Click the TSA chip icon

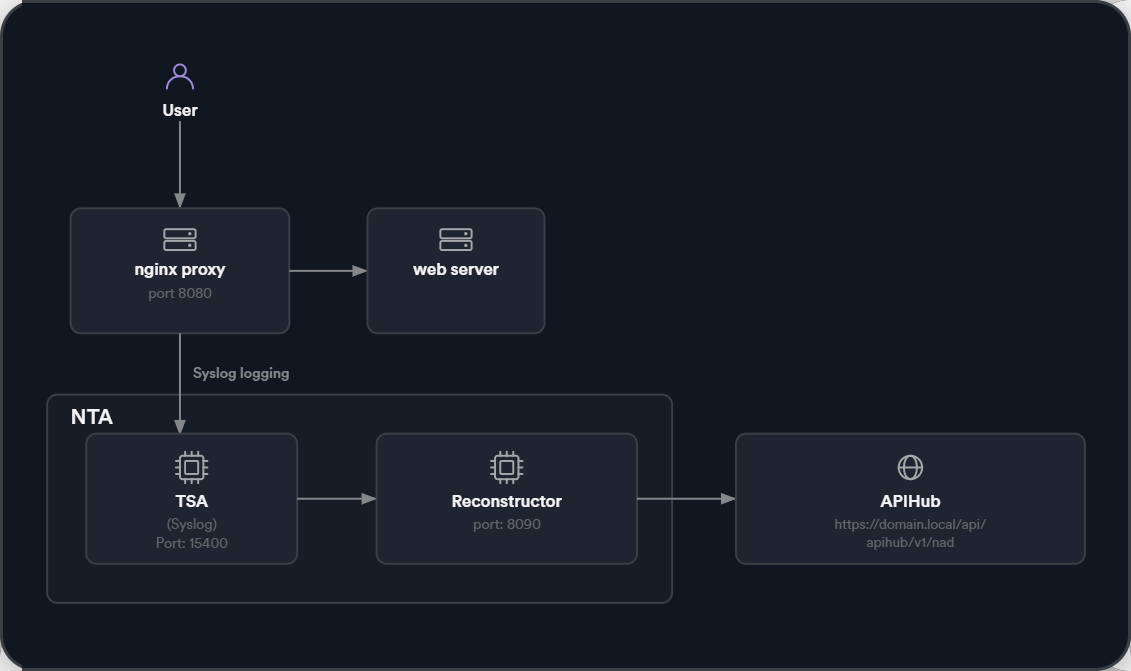(192, 468)
